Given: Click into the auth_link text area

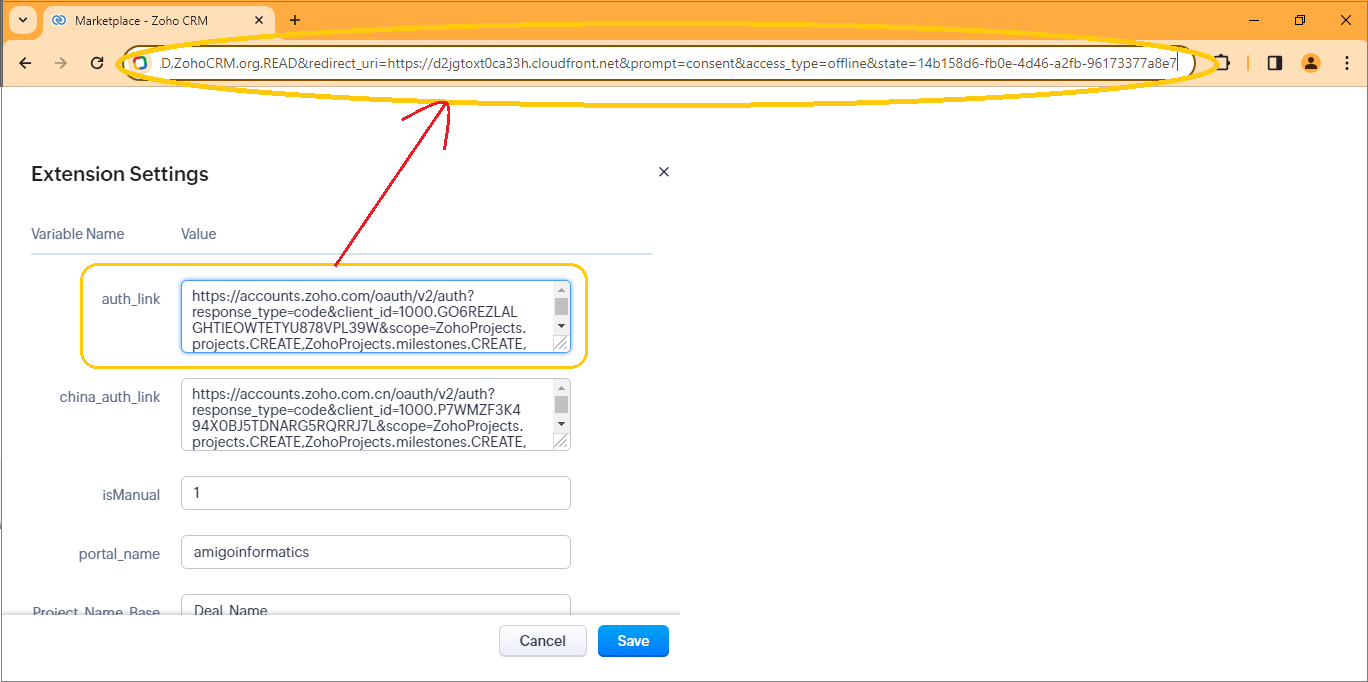Looking at the screenshot, I should coord(366,317).
